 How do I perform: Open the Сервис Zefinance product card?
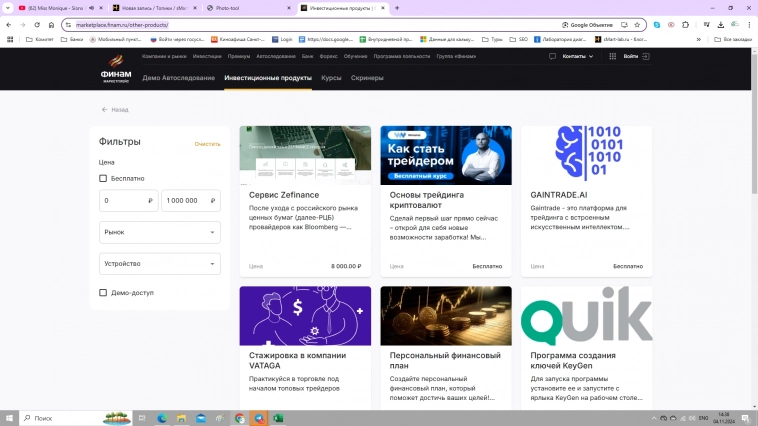pos(305,202)
